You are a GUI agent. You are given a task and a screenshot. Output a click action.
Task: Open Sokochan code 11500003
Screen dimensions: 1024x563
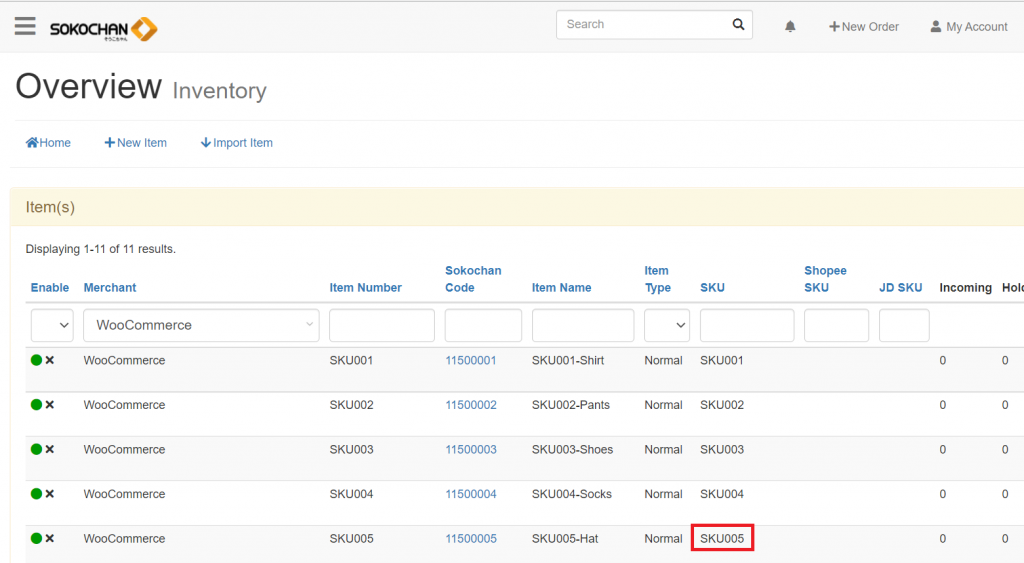[x=471, y=449]
